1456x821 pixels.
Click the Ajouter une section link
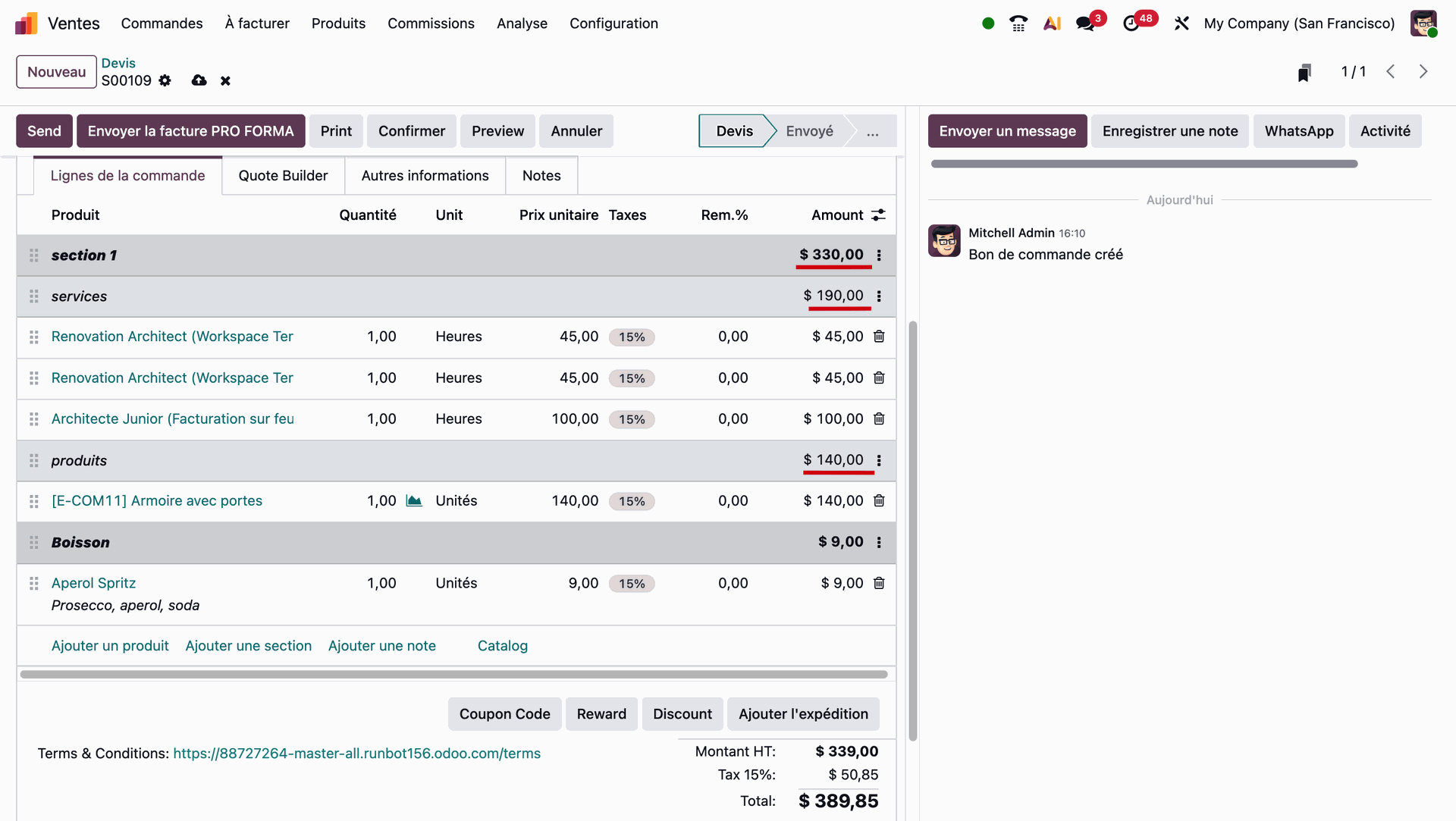click(248, 646)
